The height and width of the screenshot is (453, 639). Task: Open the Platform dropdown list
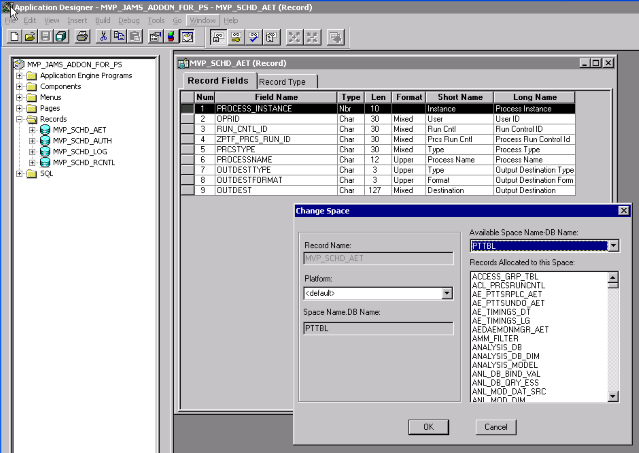click(x=446, y=294)
